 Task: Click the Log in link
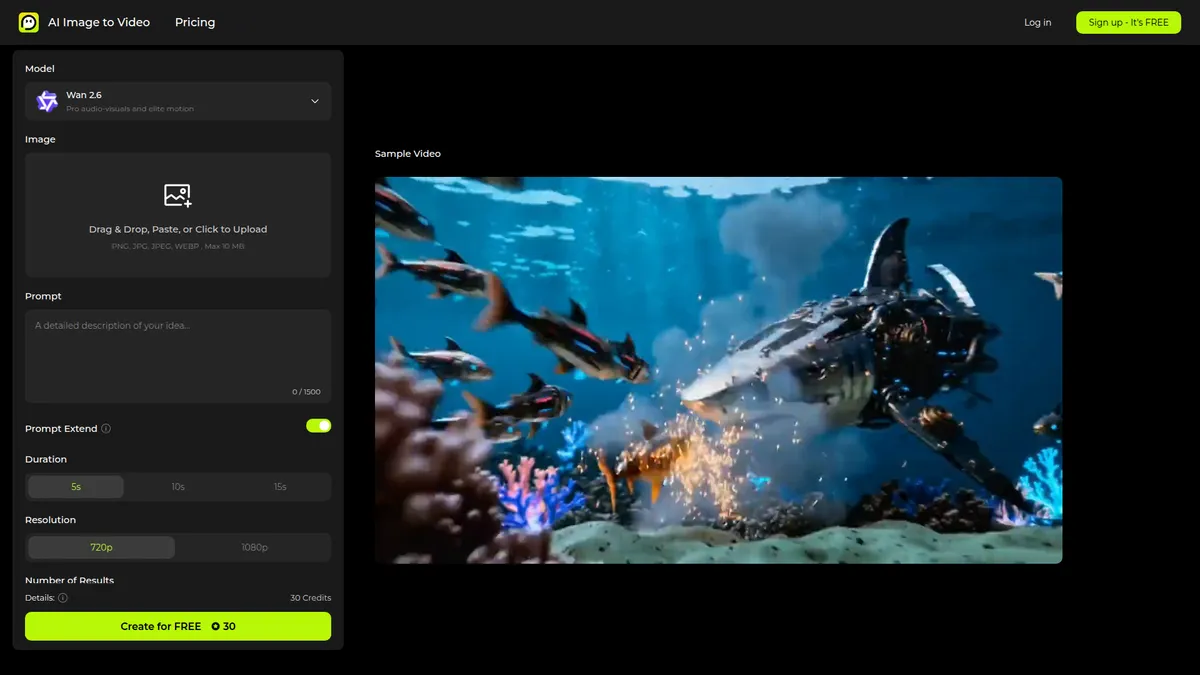point(1037,21)
